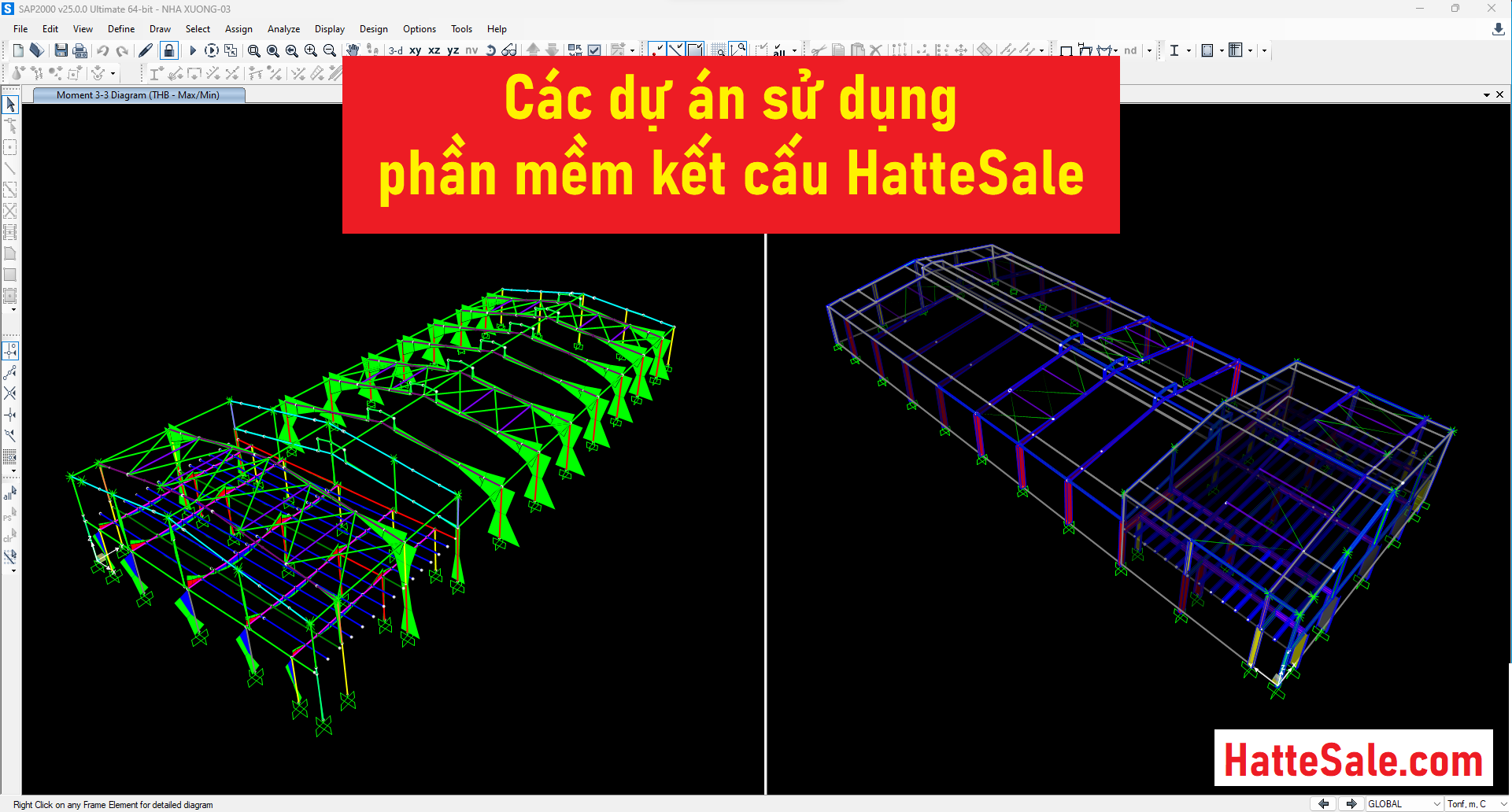Refresh window with the pencil icon

pos(146,50)
